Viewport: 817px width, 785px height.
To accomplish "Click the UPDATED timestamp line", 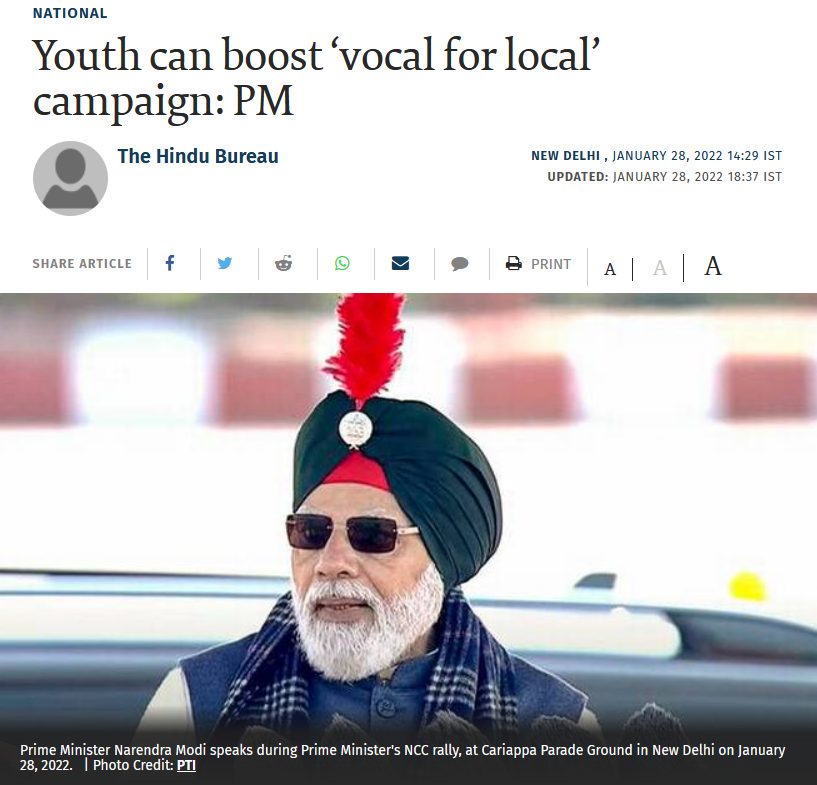I will point(664,177).
